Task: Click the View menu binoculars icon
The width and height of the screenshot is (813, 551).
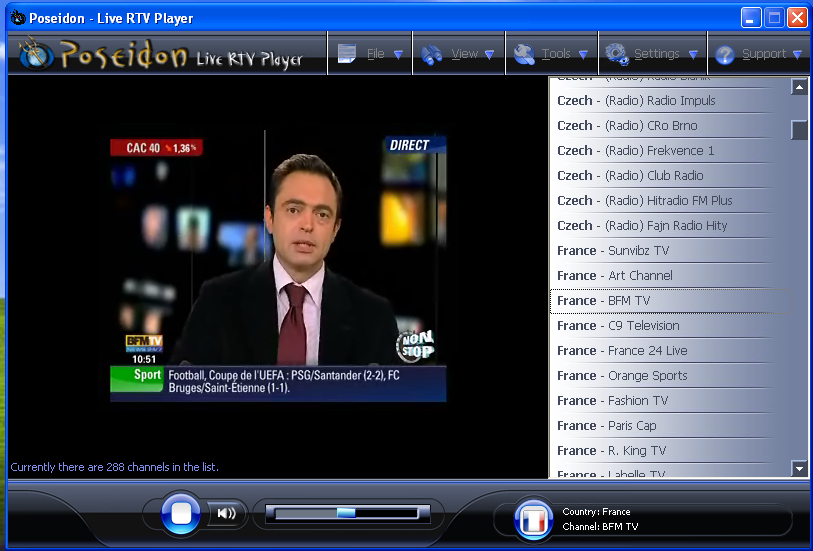Action: point(431,54)
